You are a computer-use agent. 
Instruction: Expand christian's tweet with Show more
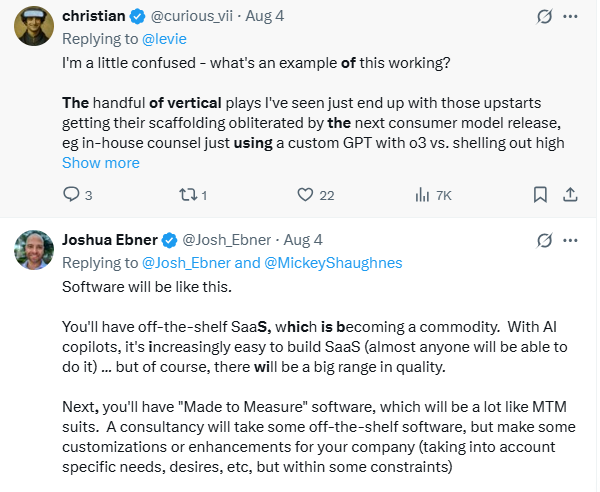(x=101, y=163)
